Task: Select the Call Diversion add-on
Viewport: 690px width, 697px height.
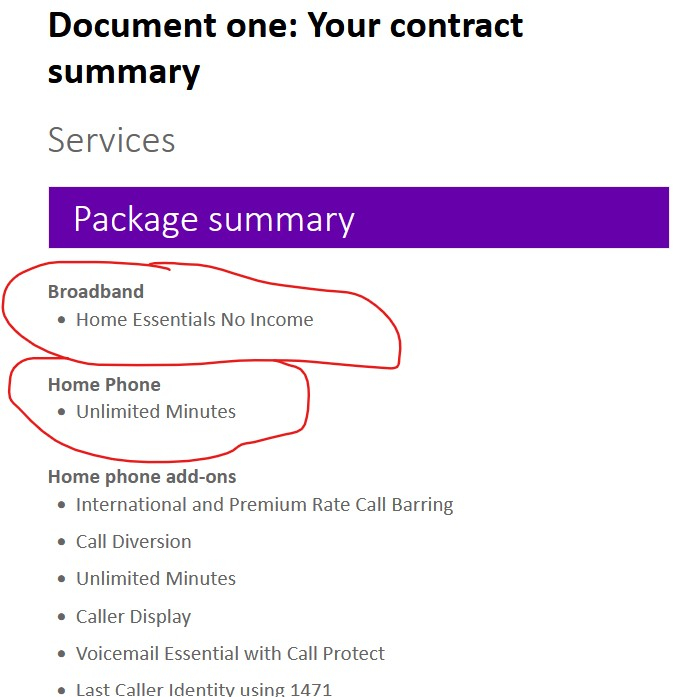Action: [x=134, y=542]
